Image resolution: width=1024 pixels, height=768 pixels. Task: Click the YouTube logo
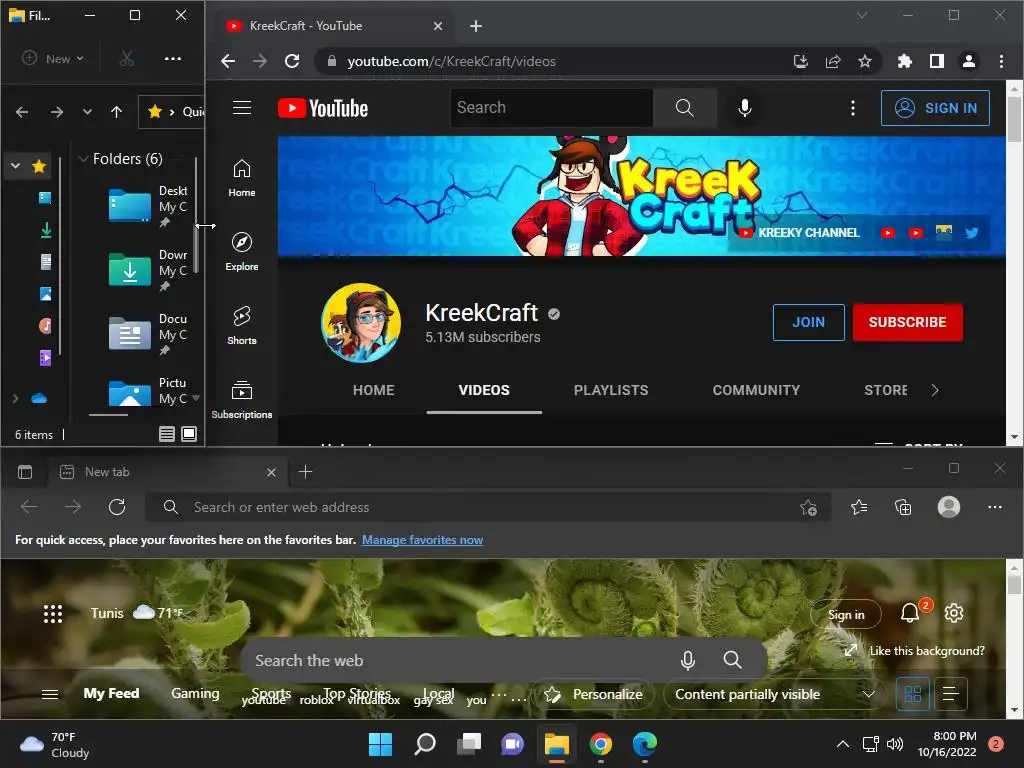(323, 108)
